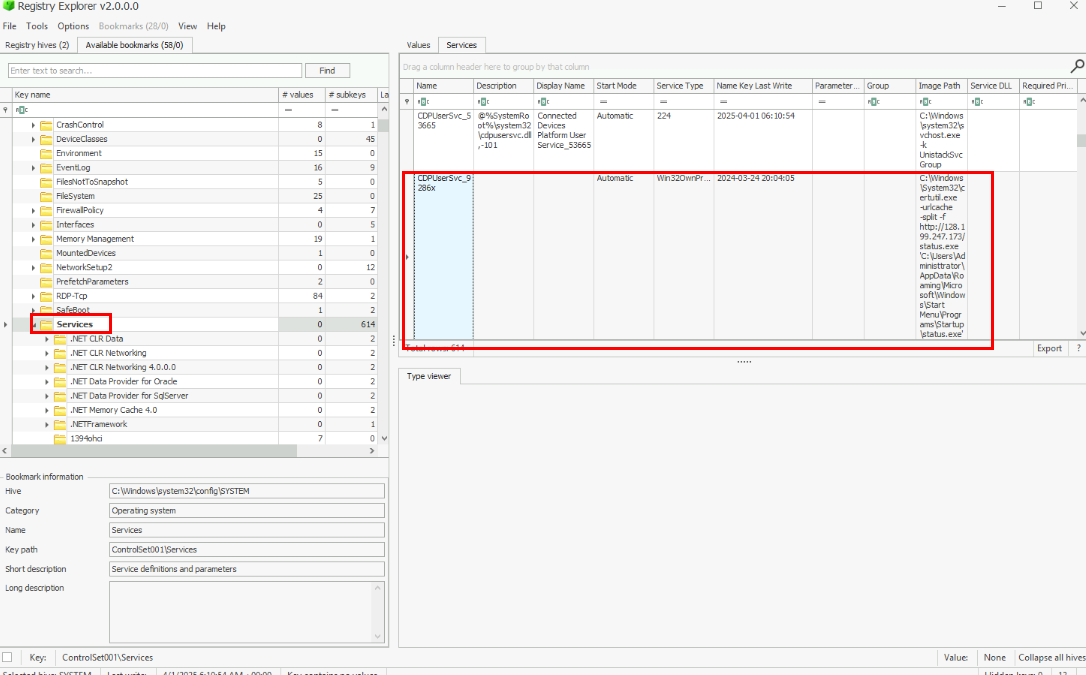The width and height of the screenshot is (1086, 675).
Task: Click Collapse all hives in status bar
Action: pos(1051,657)
